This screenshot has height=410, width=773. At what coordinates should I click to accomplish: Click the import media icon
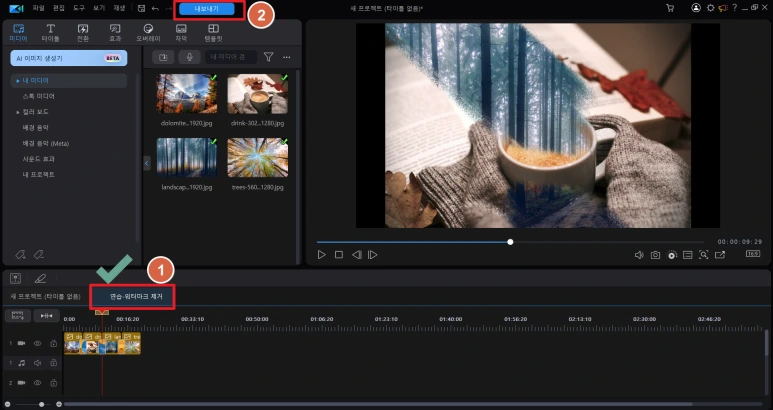163,57
